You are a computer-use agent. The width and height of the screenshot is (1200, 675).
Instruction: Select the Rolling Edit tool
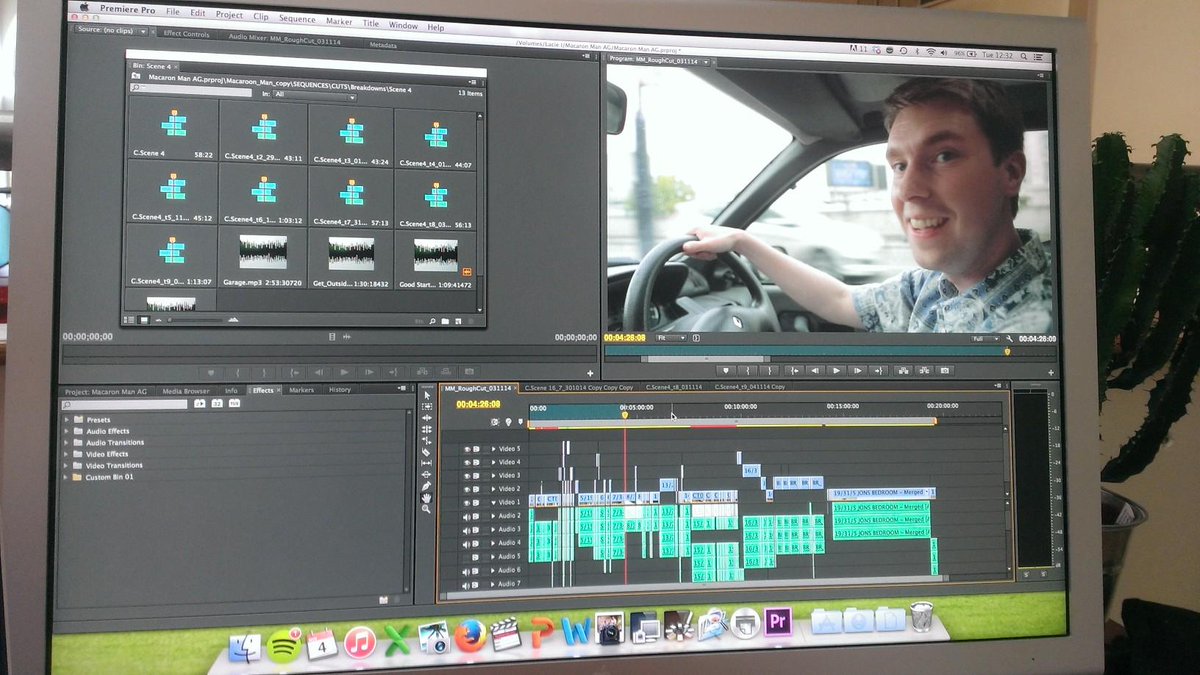click(426, 429)
